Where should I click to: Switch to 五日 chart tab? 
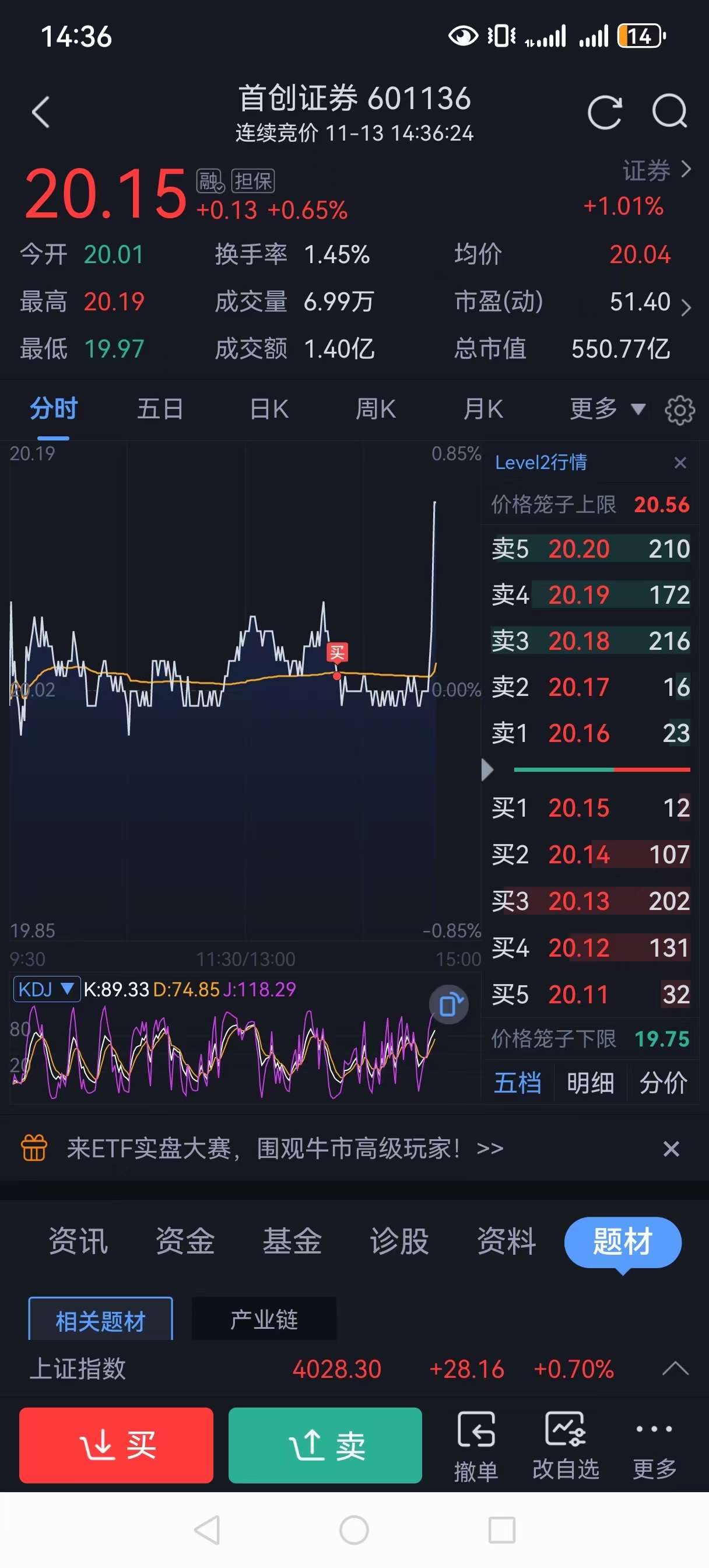click(x=161, y=408)
